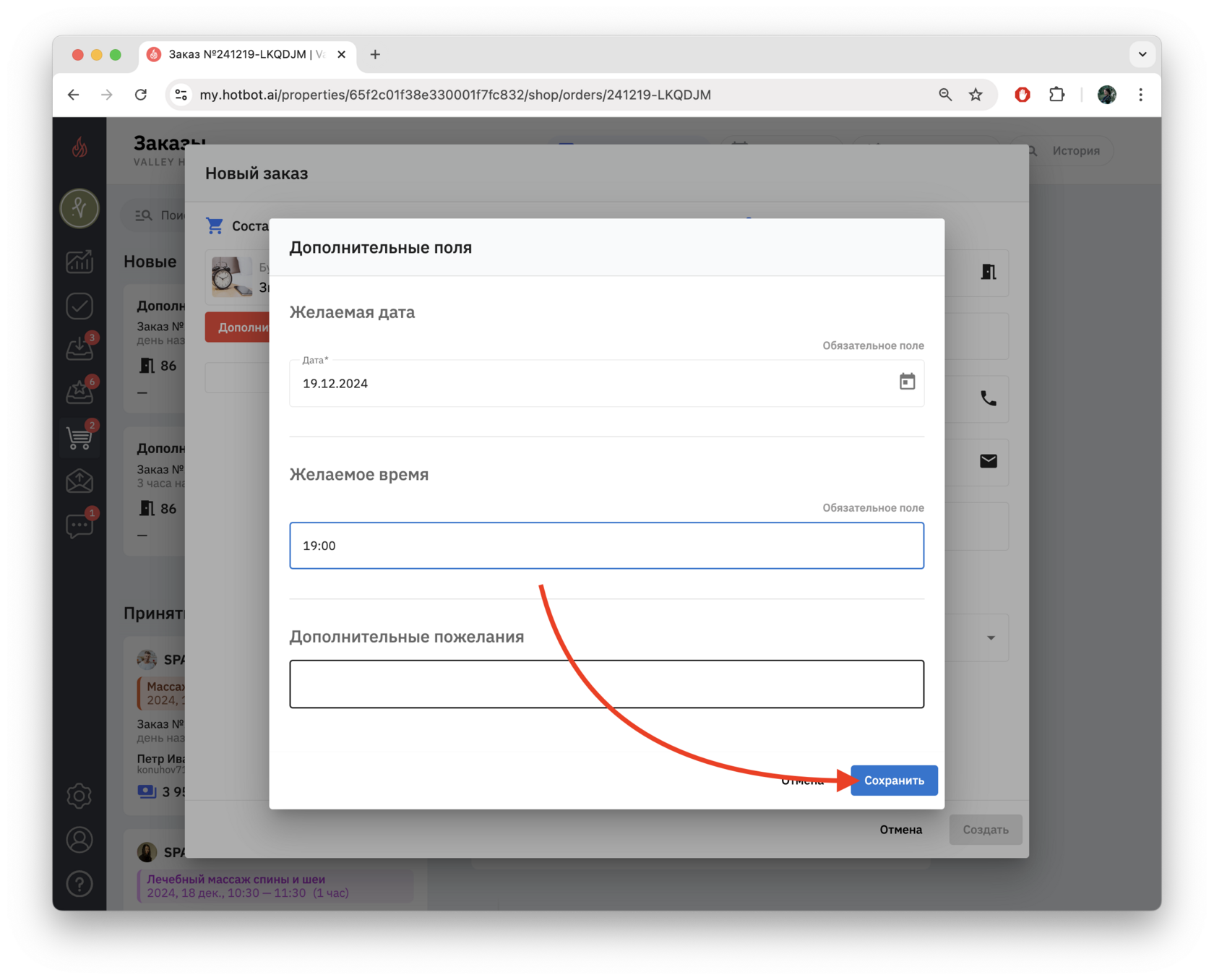Open the inbox tray with badge 3
This screenshot has width=1214, height=980.
click(79, 348)
